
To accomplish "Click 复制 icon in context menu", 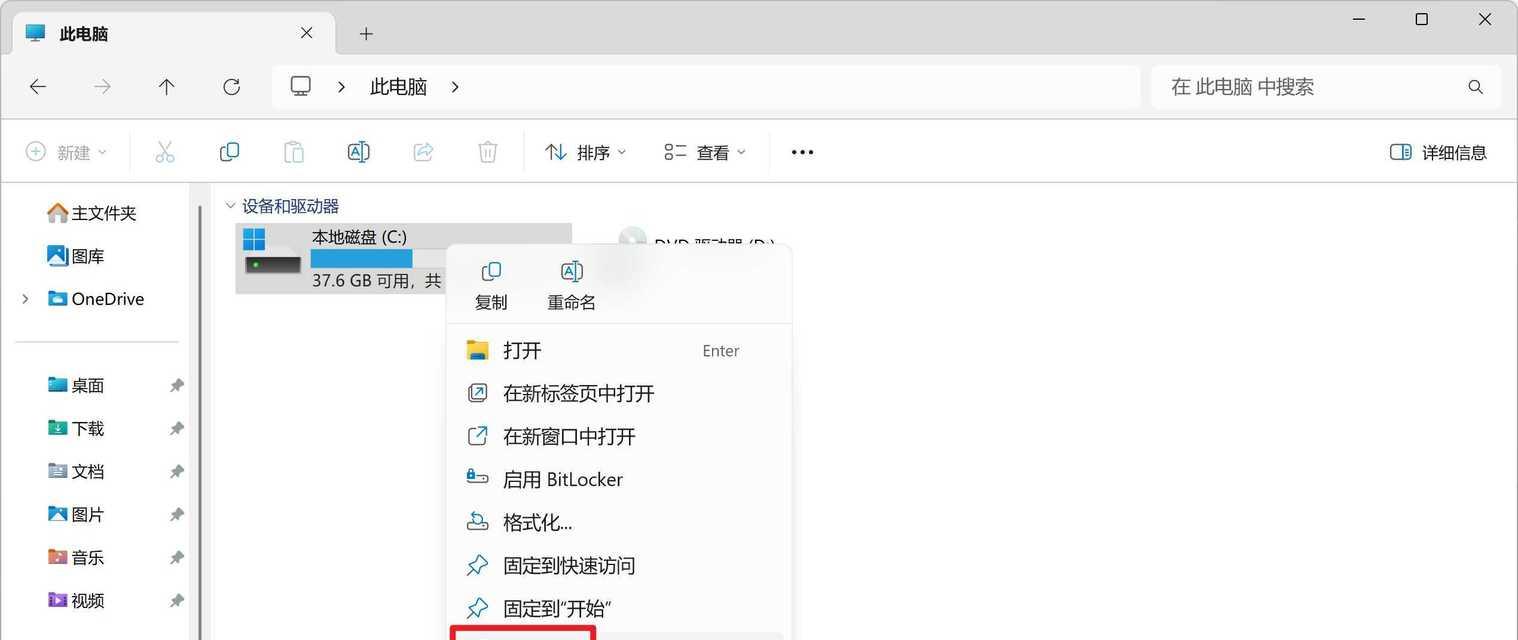I will pyautogui.click(x=491, y=272).
